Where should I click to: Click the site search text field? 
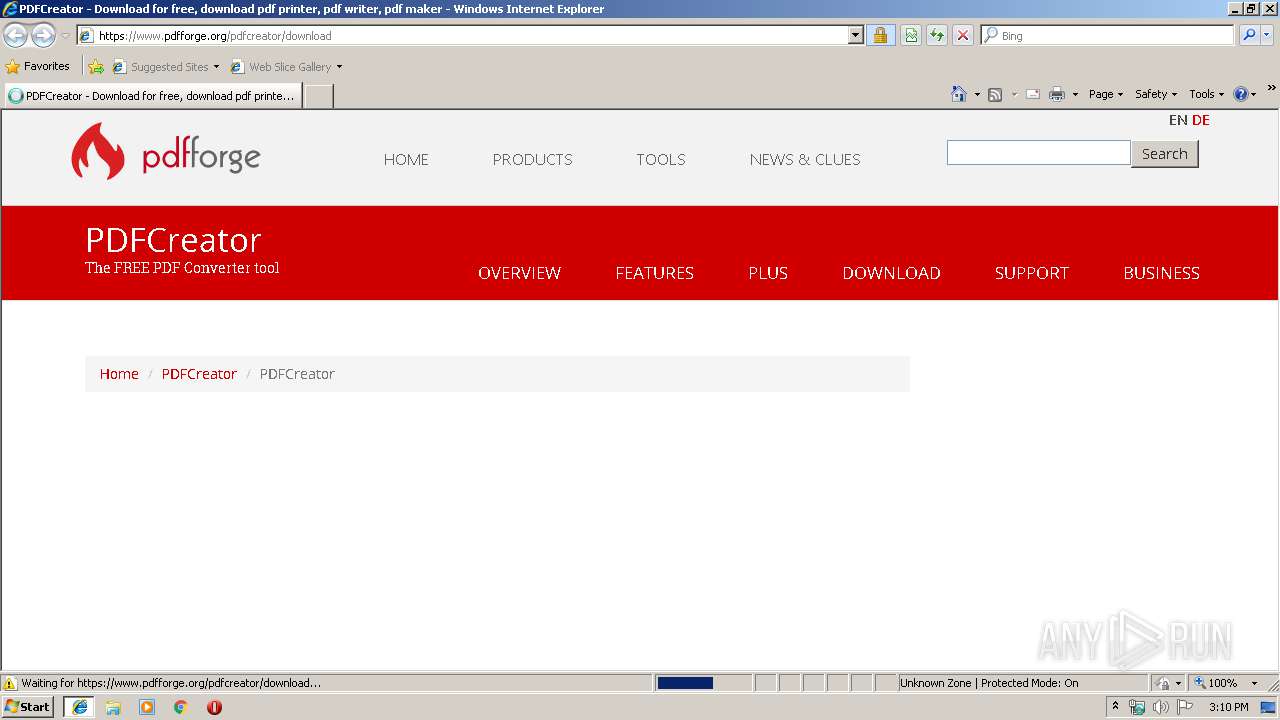pyautogui.click(x=1038, y=153)
